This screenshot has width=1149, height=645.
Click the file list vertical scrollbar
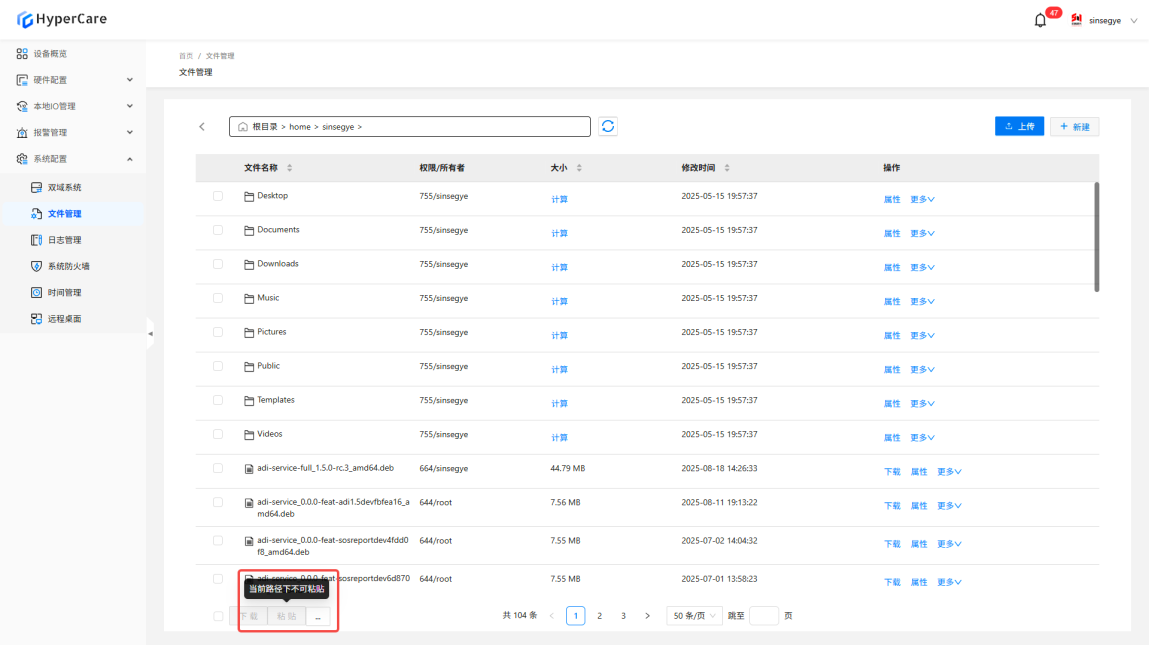click(1097, 237)
